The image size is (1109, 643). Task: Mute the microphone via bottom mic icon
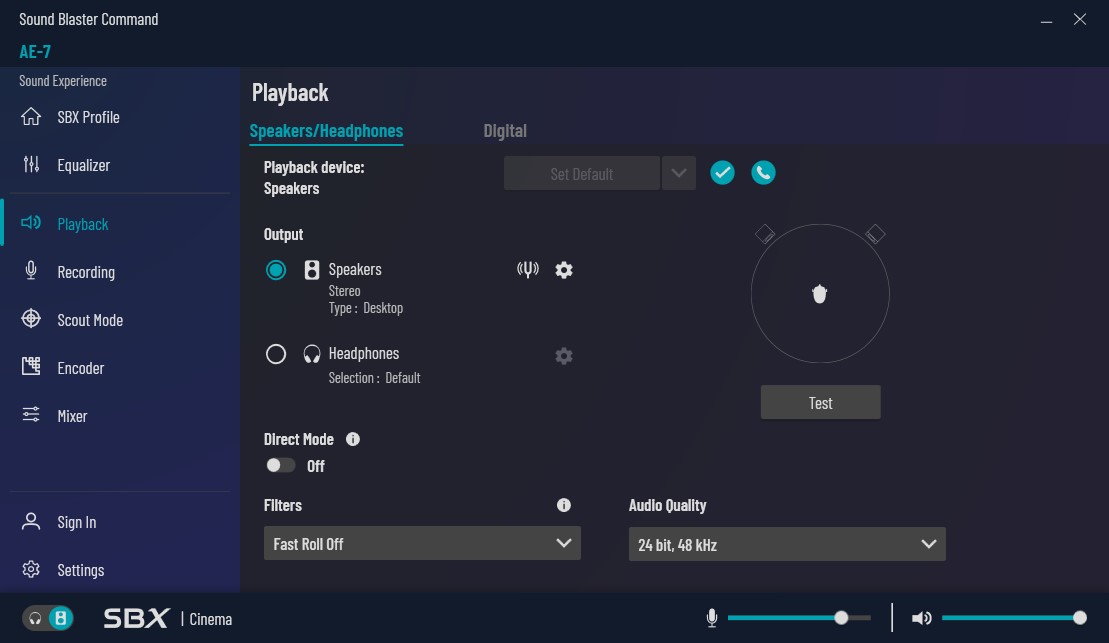click(x=712, y=618)
